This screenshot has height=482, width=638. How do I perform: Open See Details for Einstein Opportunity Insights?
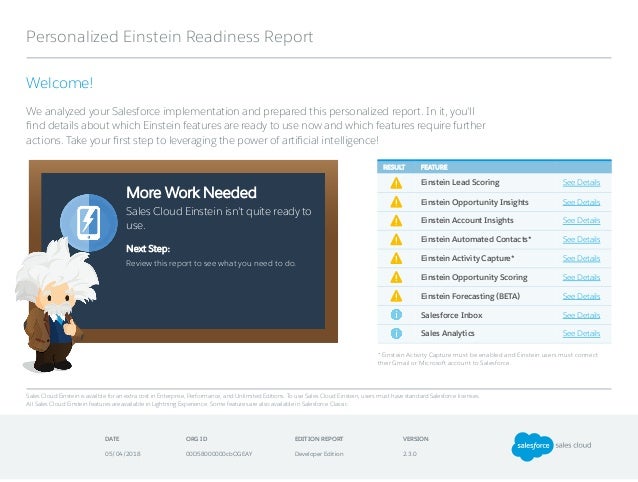[581, 202]
